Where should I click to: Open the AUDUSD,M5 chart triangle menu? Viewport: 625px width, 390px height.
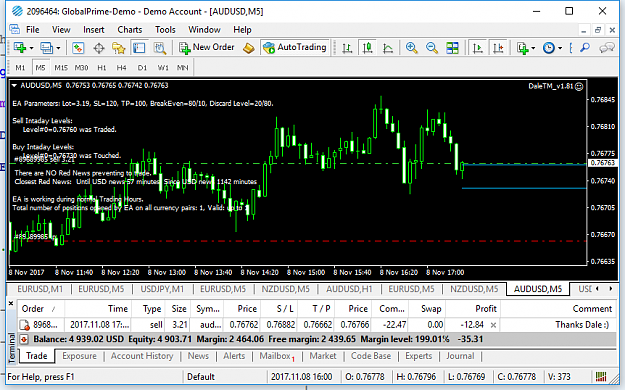tap(14, 85)
